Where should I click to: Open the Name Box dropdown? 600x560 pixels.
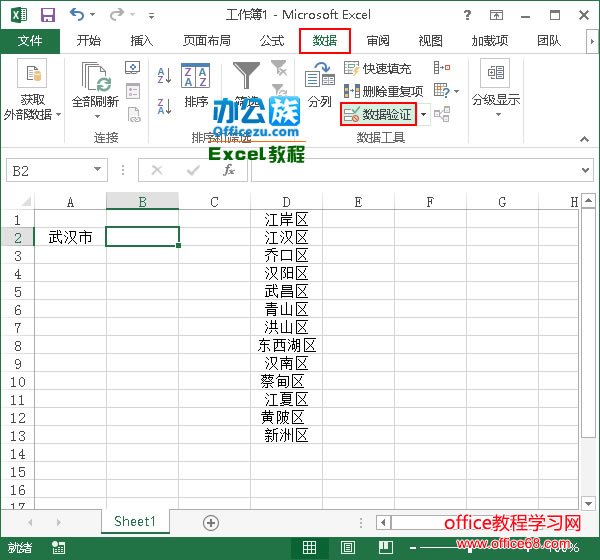click(98, 169)
